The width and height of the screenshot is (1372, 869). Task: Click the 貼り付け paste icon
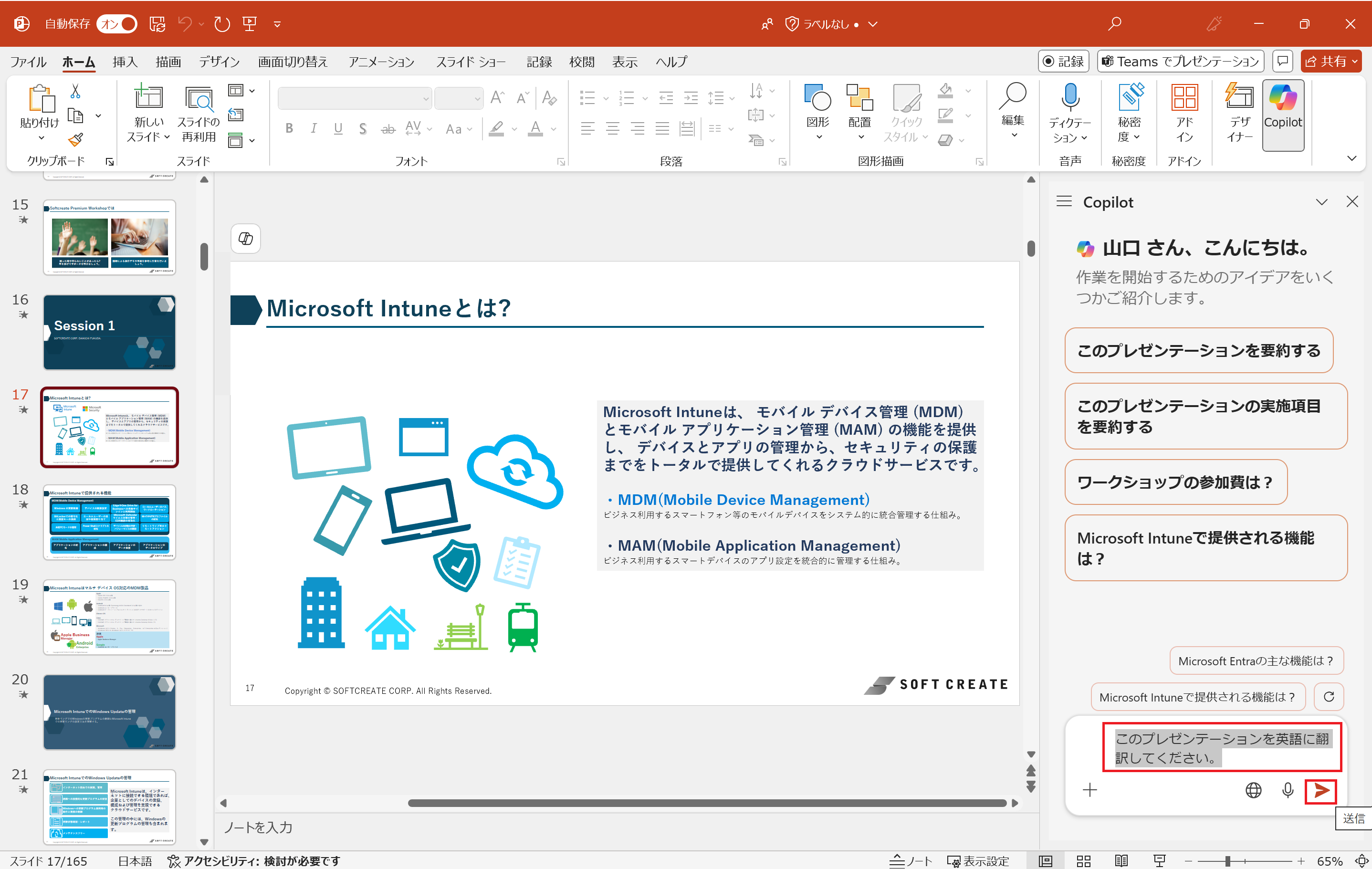click(41, 99)
